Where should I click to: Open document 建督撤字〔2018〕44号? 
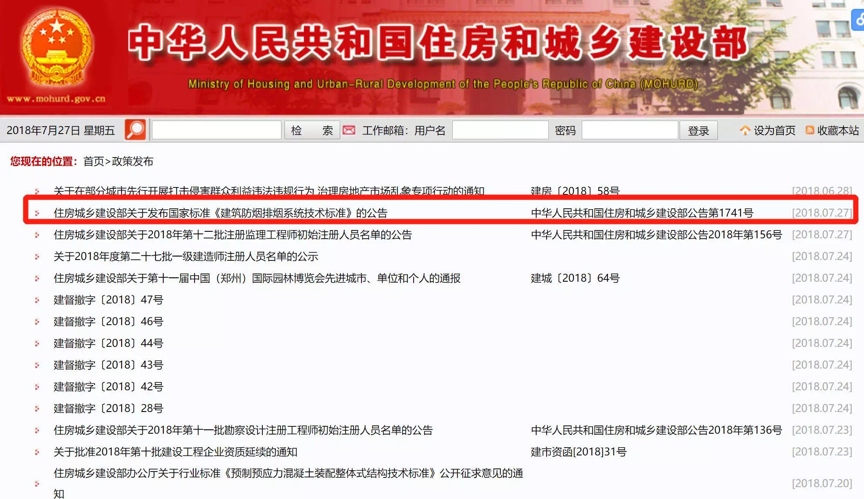[109, 344]
